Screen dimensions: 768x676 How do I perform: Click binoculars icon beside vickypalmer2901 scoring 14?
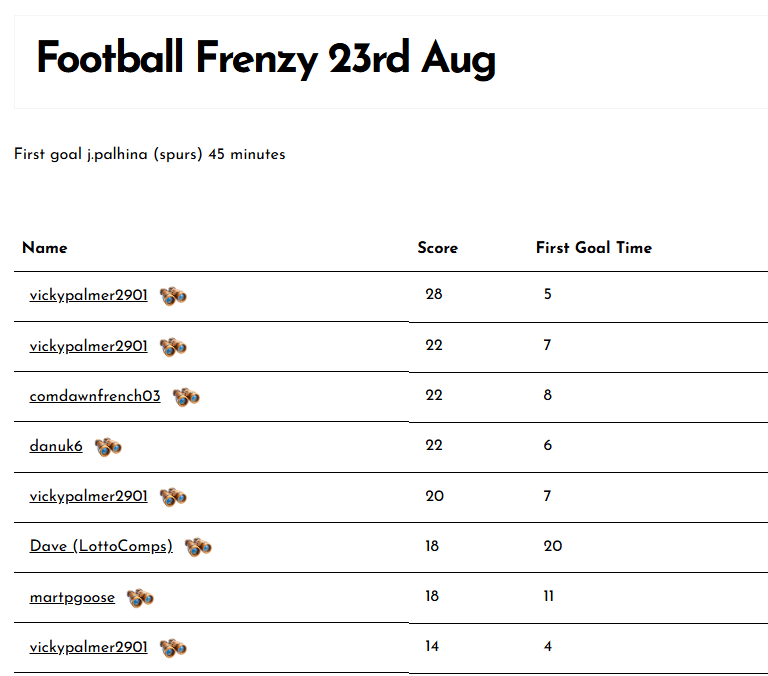click(x=174, y=648)
